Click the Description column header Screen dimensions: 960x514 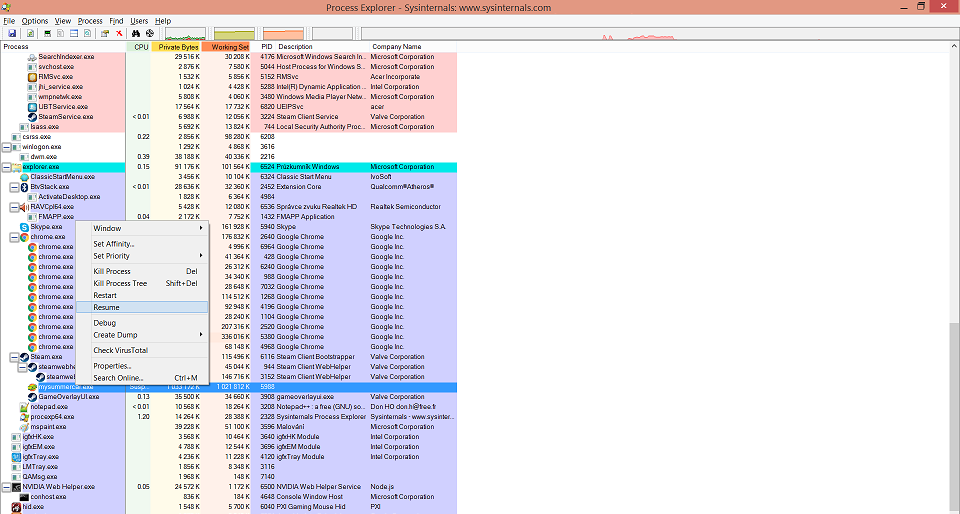pos(322,47)
